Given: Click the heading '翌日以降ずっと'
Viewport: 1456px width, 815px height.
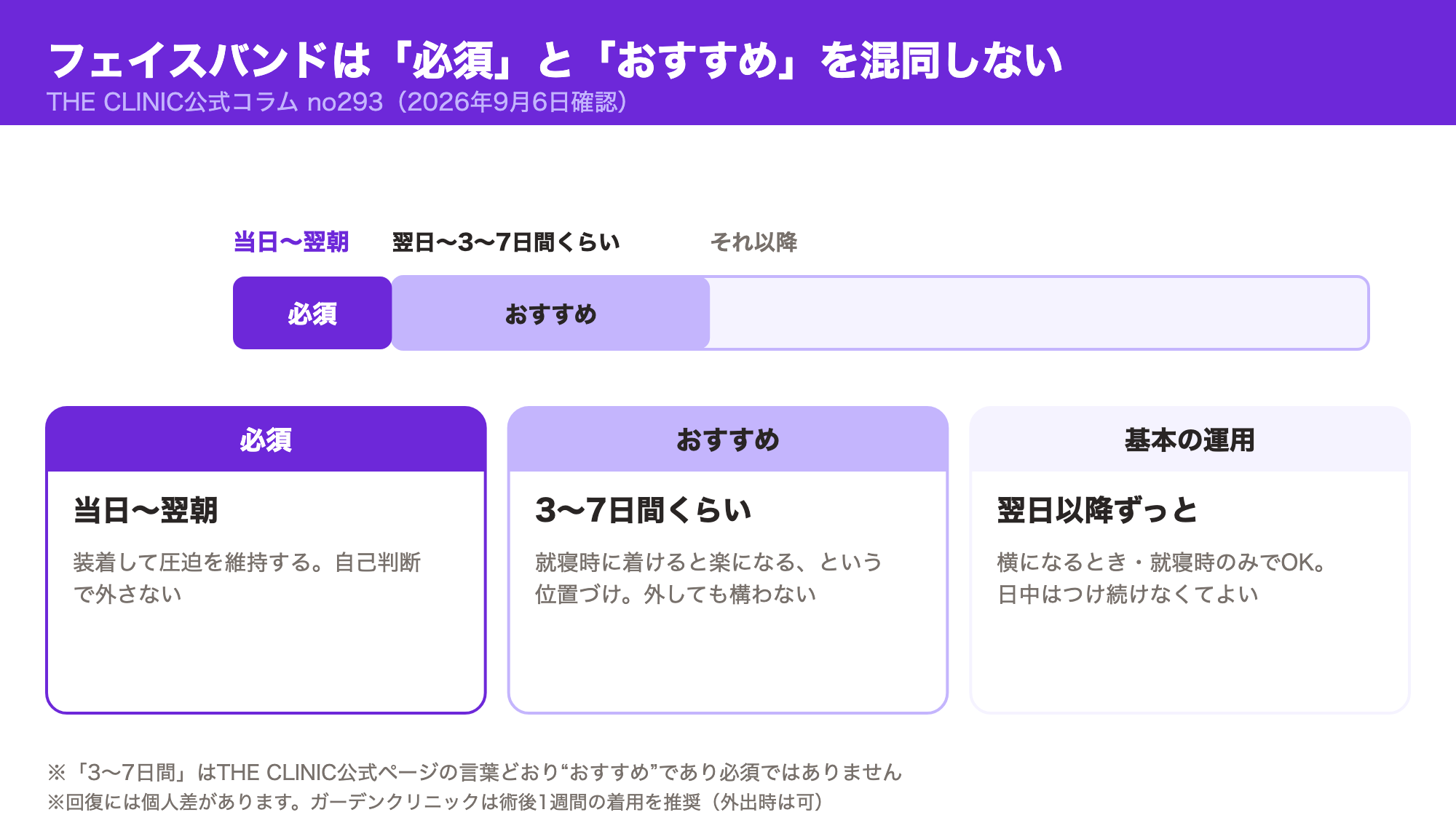Looking at the screenshot, I should coord(1097,510).
